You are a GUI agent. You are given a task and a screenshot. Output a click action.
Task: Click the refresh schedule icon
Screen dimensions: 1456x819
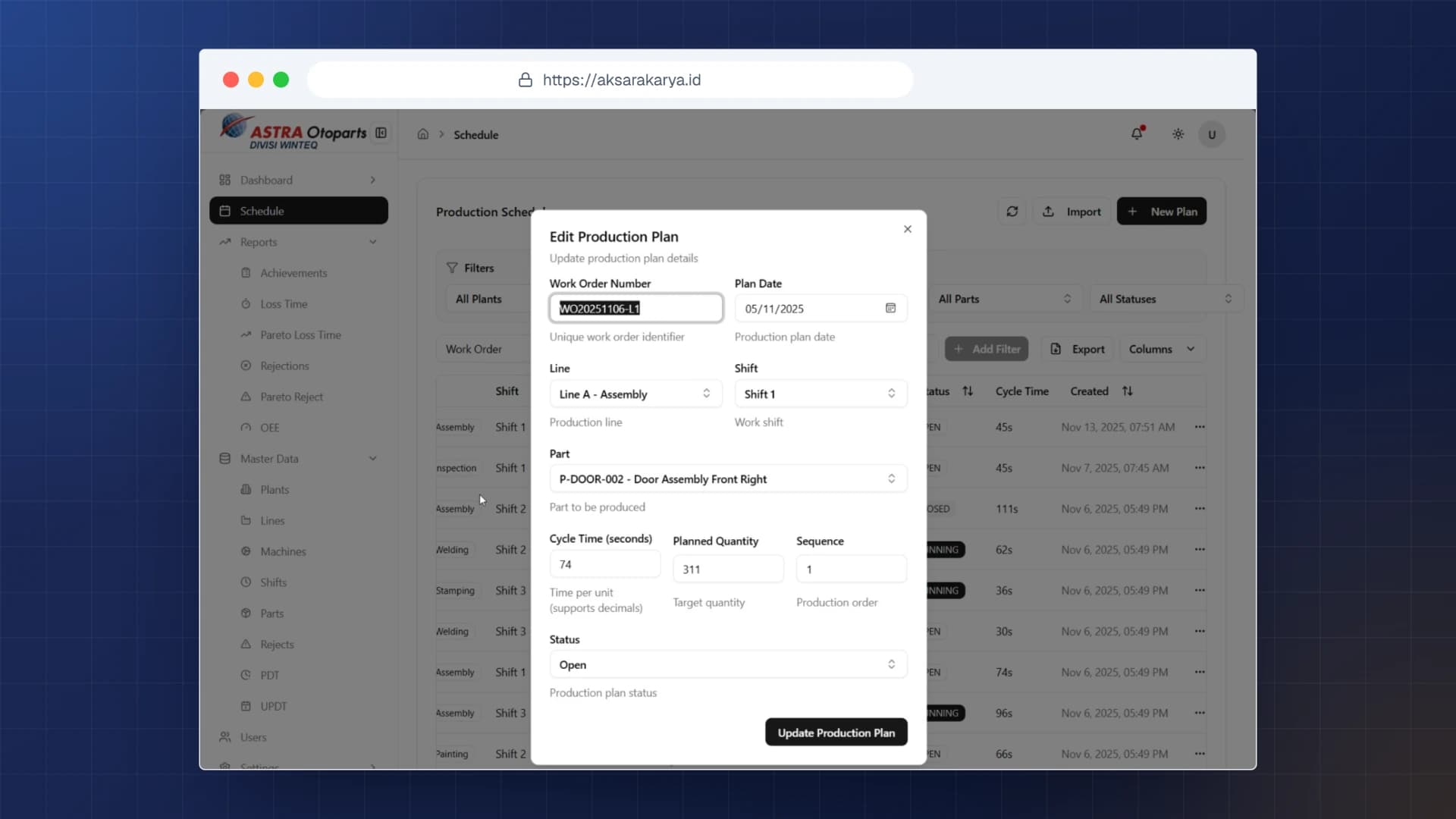click(1012, 212)
